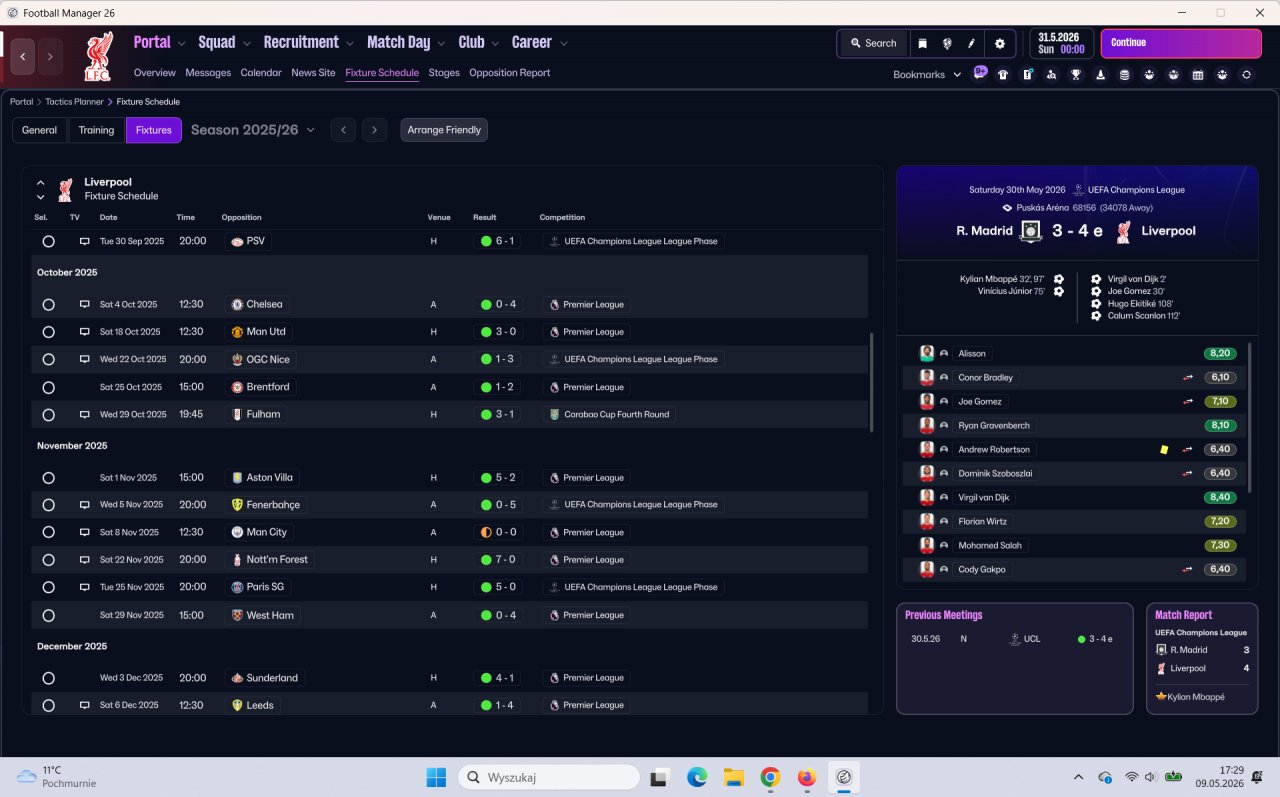Image resolution: width=1280 pixels, height=797 pixels.
Task: Click the Liverpool club crest in header
Action: click(98, 56)
